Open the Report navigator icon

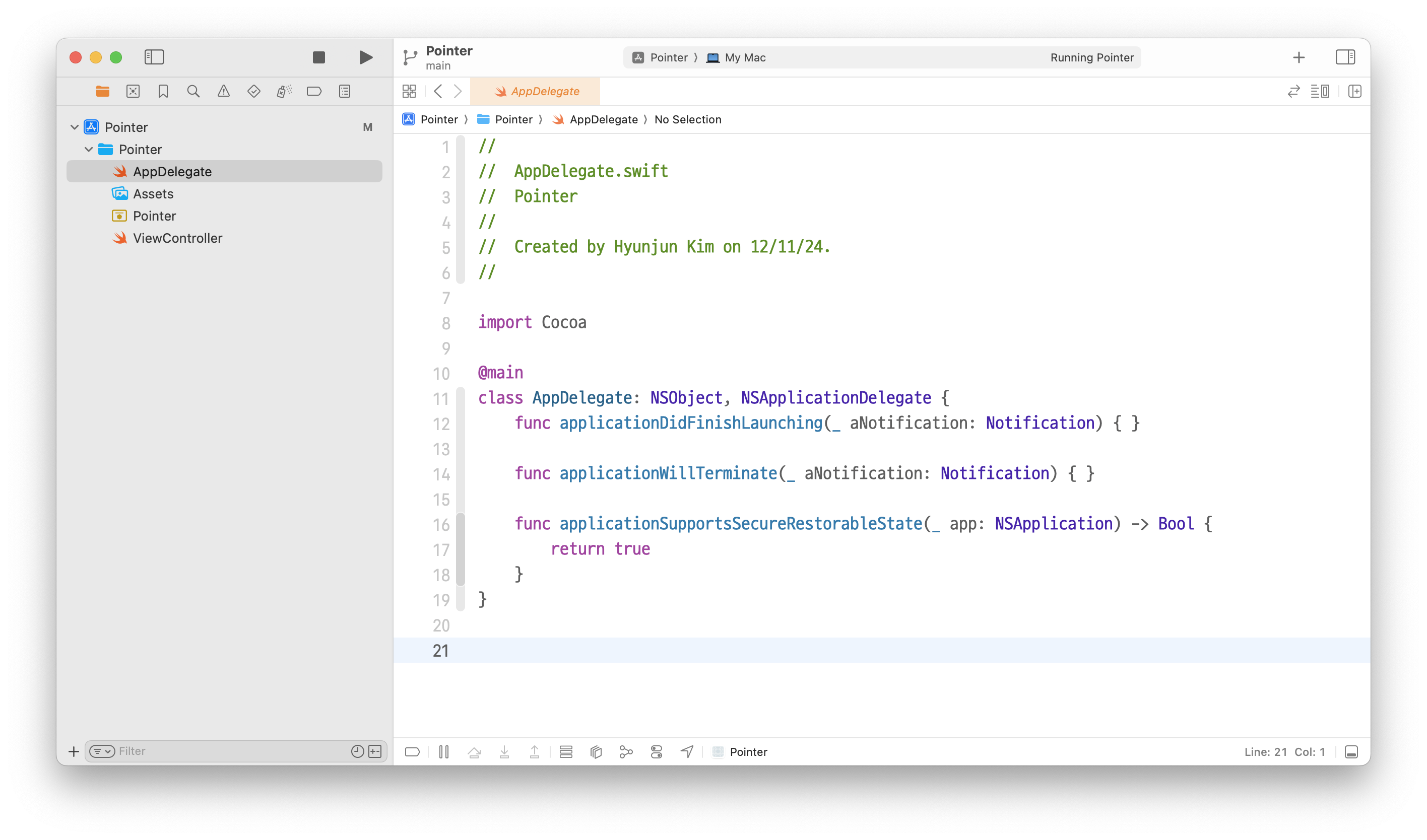pos(344,91)
